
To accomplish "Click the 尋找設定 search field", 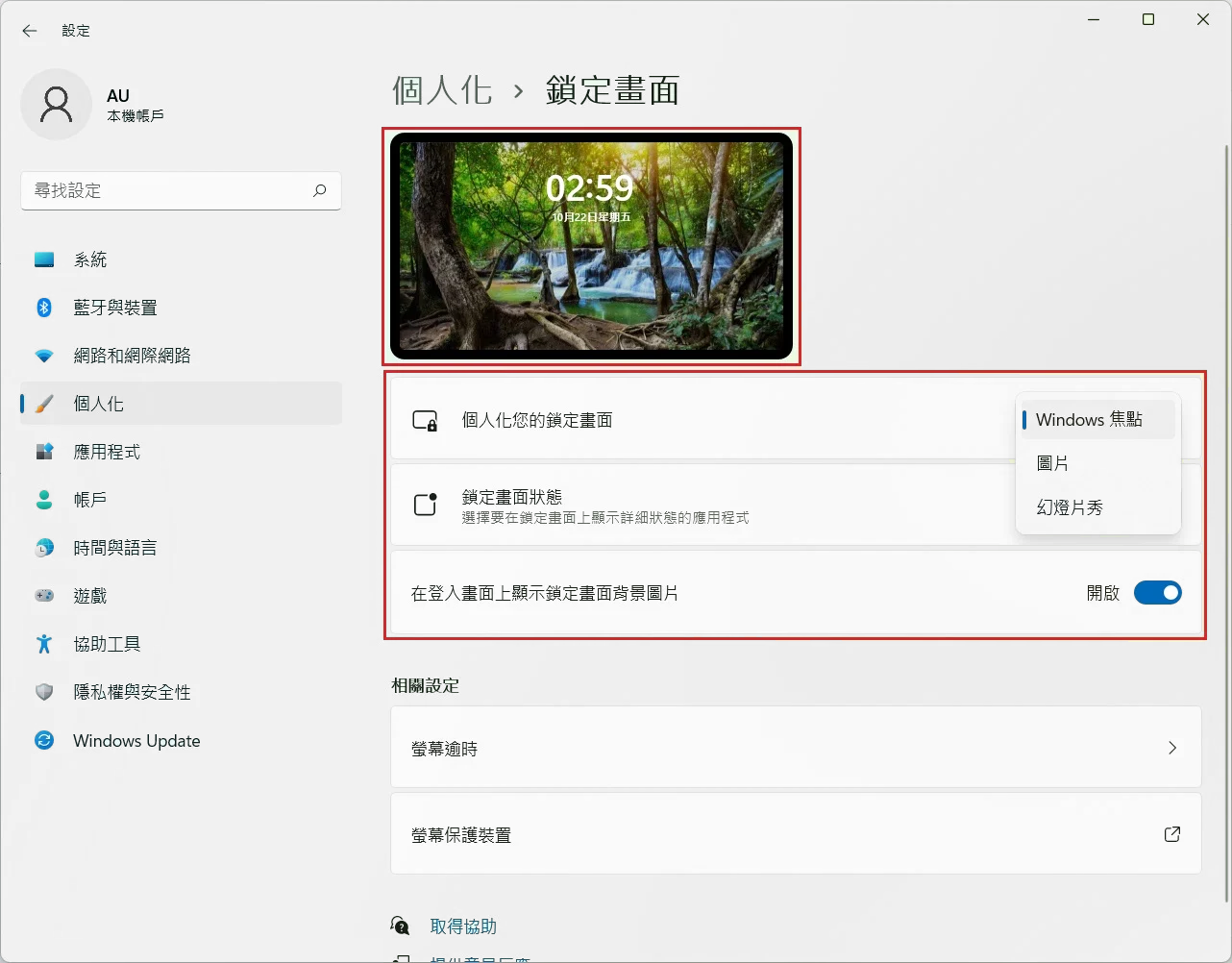I will tap(181, 190).
